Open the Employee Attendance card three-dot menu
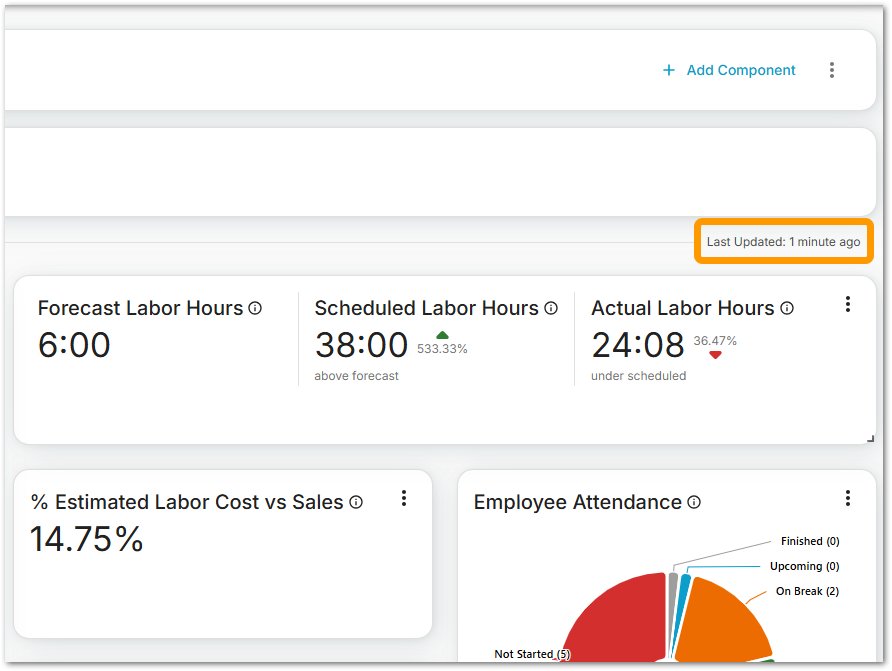892x671 pixels. tap(848, 498)
